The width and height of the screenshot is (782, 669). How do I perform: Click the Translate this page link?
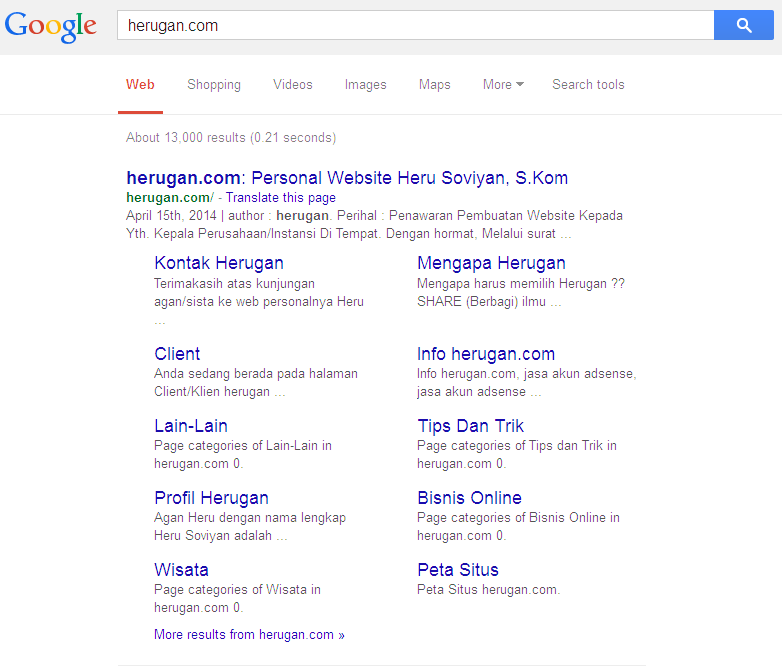(x=281, y=198)
